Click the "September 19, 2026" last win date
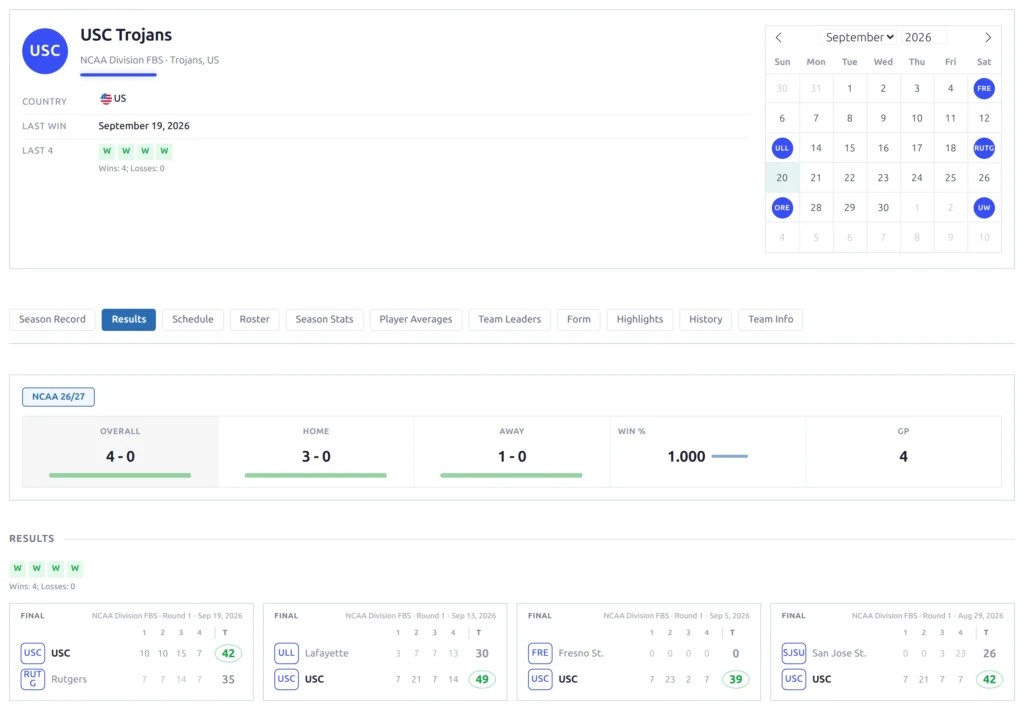Viewport: 1024px width, 710px height. (144, 126)
